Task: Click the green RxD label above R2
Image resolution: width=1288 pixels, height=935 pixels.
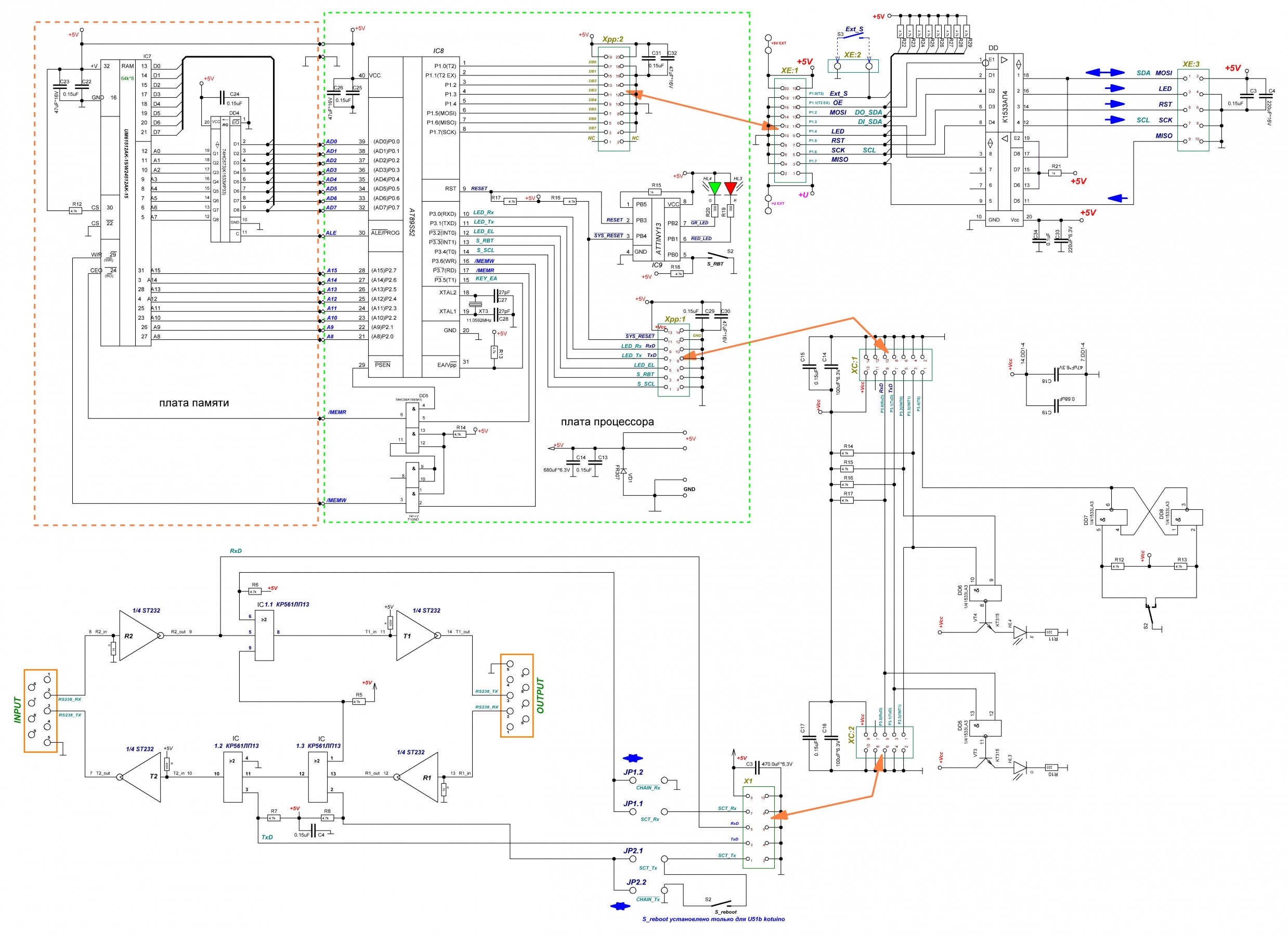Action: (x=236, y=551)
